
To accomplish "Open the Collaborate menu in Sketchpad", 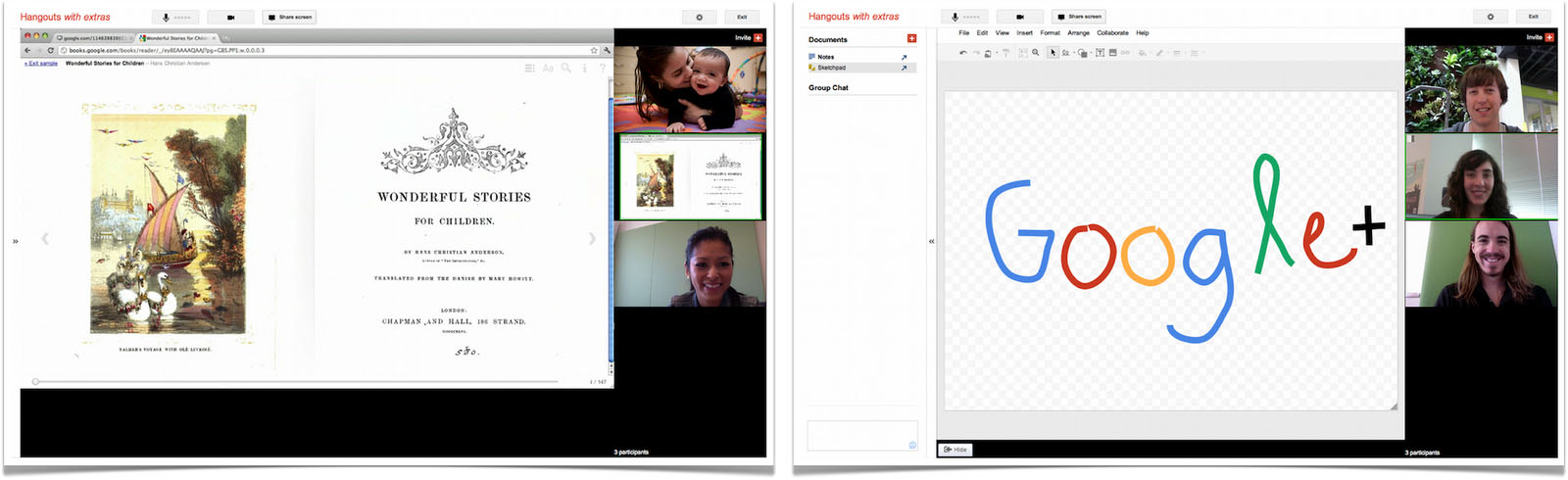I will 1112,32.
